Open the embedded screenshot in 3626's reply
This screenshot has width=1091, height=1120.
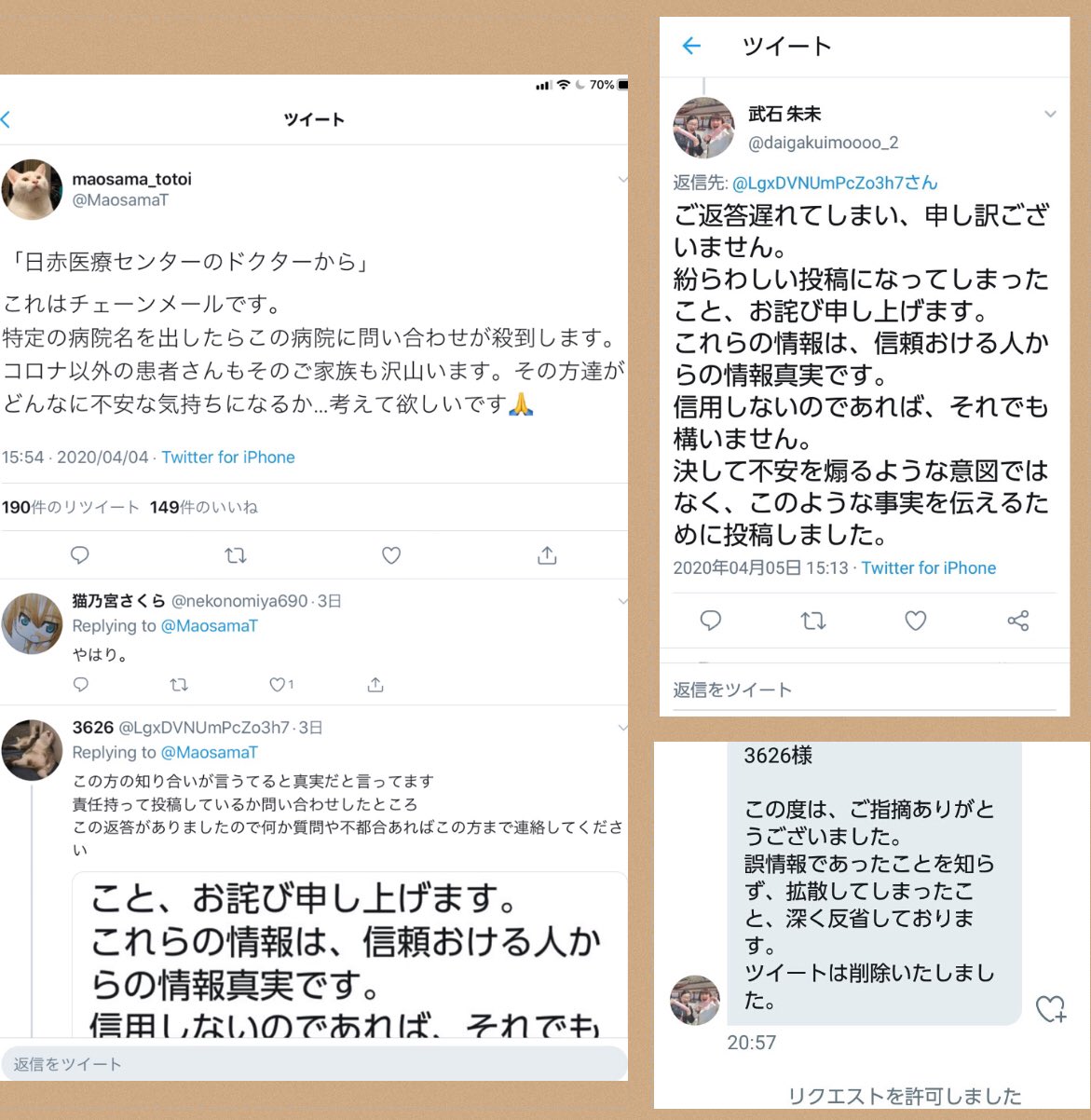[350, 955]
